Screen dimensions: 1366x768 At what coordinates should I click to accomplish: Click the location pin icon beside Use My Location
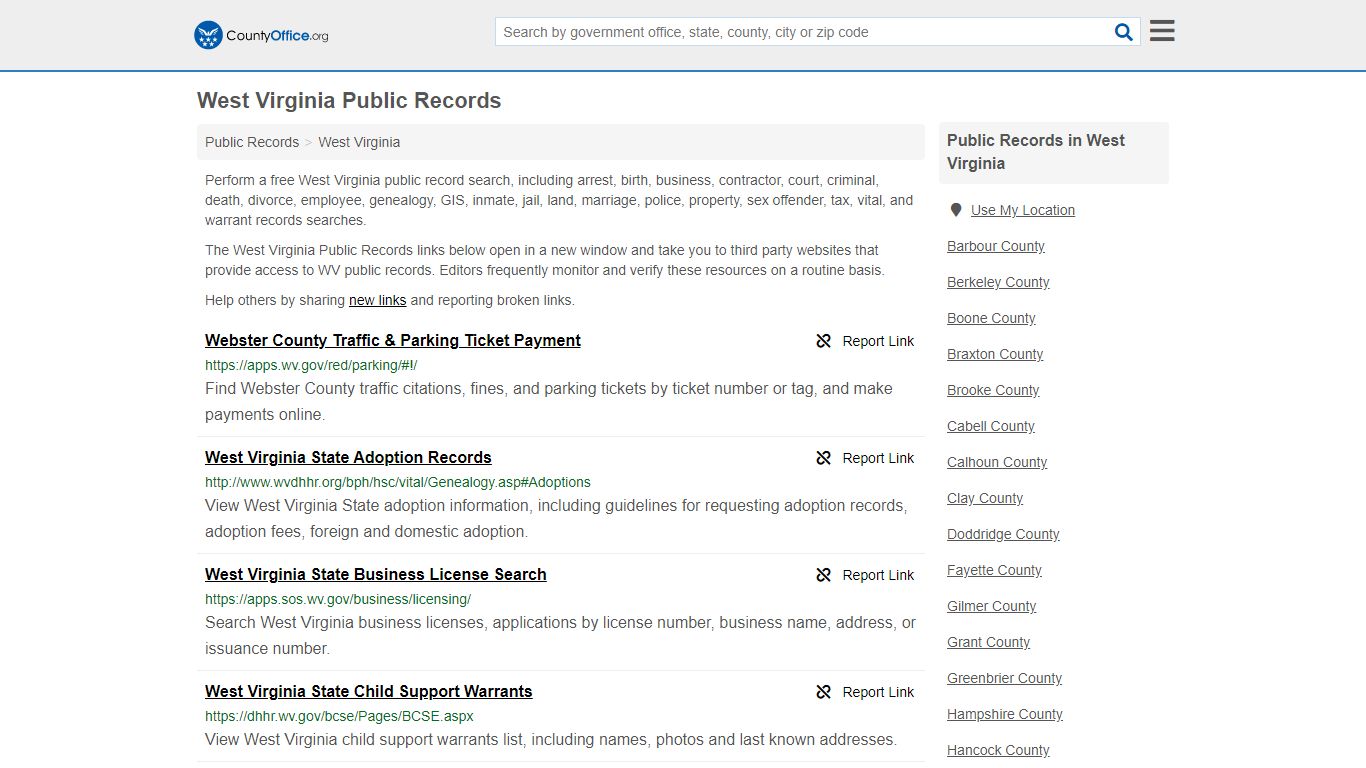(x=956, y=210)
